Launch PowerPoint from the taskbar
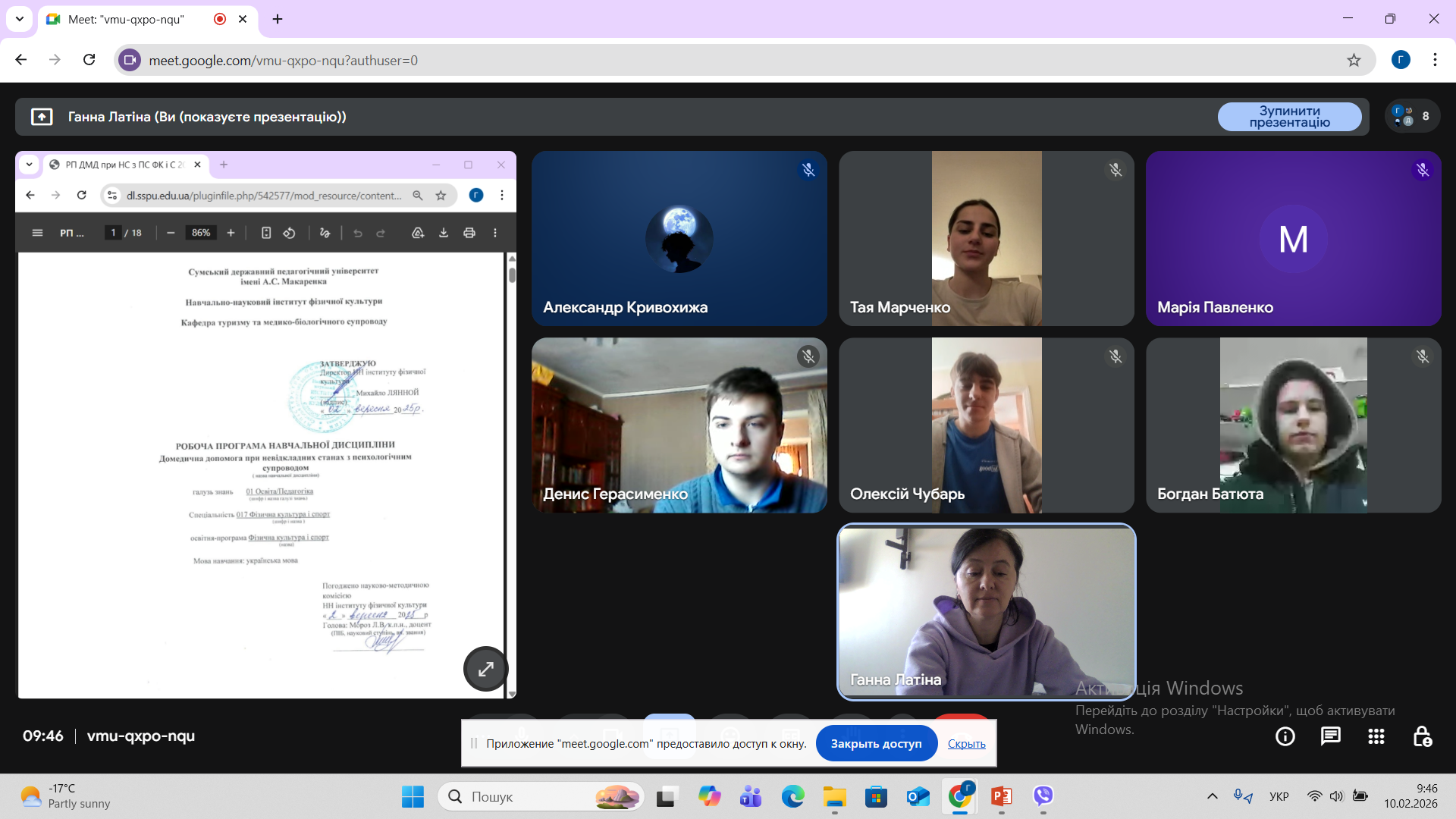 coord(1001,796)
